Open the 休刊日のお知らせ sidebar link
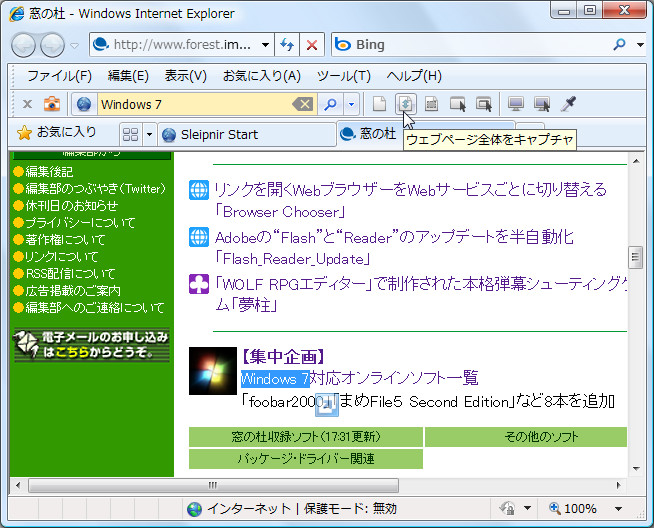The width and height of the screenshot is (654, 528). point(72,206)
